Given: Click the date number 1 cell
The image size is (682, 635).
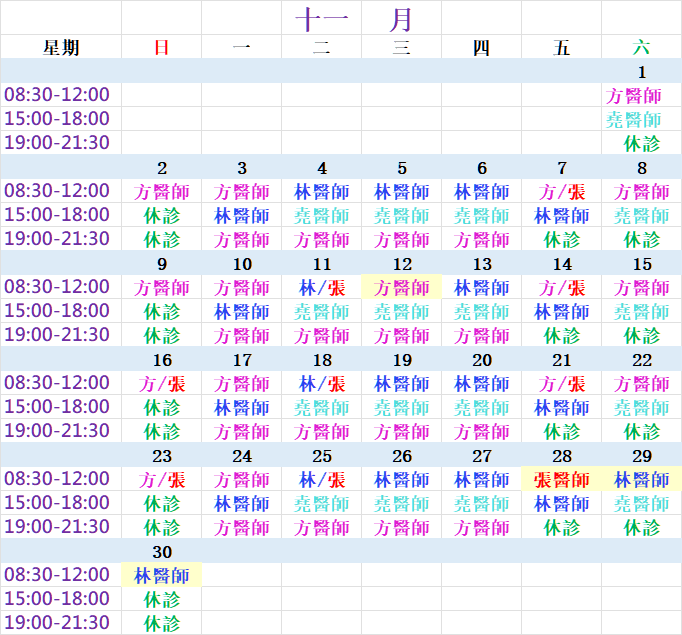Looking at the screenshot, I should [x=641, y=72].
